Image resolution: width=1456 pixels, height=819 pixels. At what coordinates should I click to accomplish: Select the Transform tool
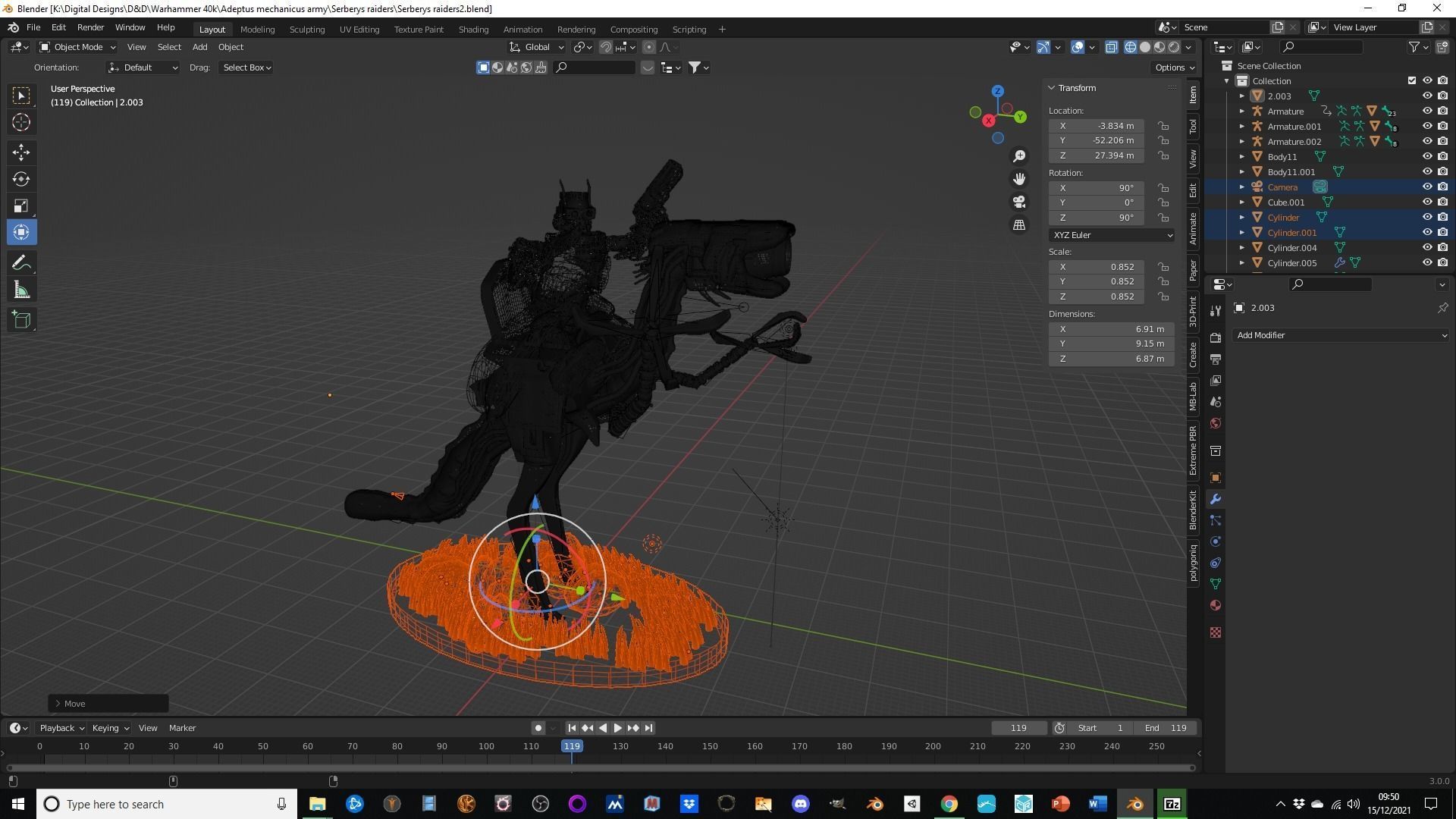coord(21,232)
